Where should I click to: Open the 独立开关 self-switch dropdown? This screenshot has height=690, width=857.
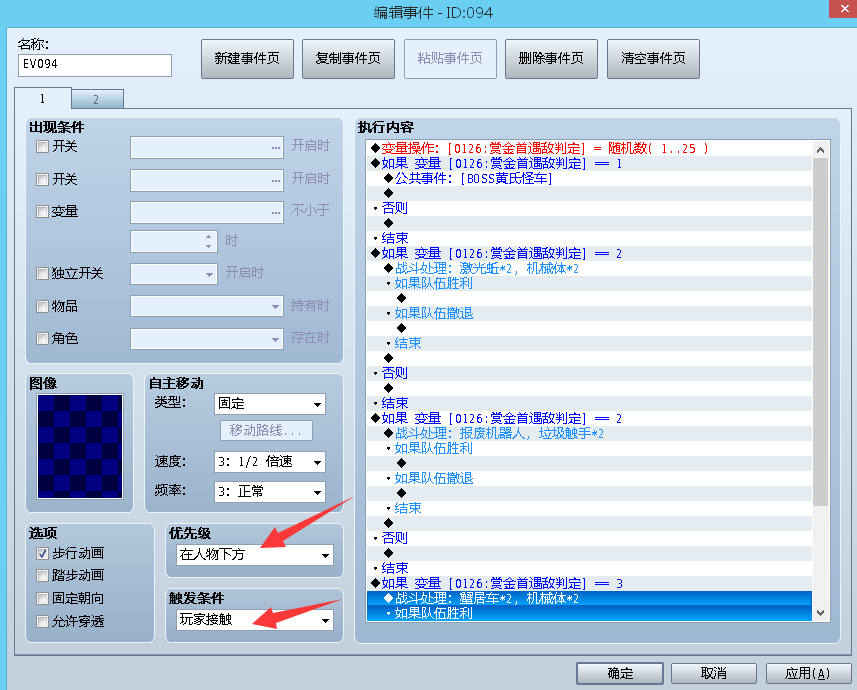click(174, 274)
